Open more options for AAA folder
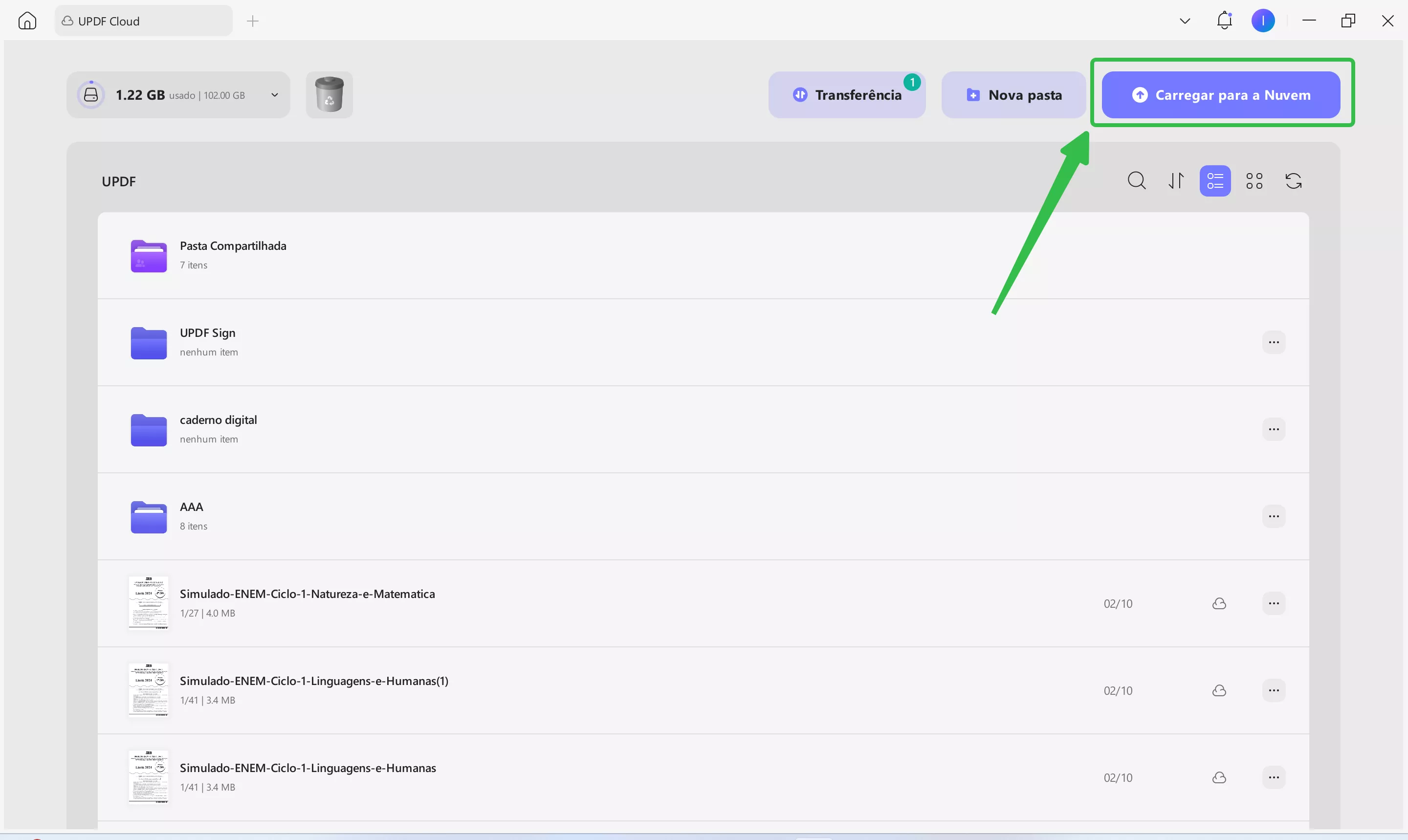The image size is (1408, 840). [1274, 516]
